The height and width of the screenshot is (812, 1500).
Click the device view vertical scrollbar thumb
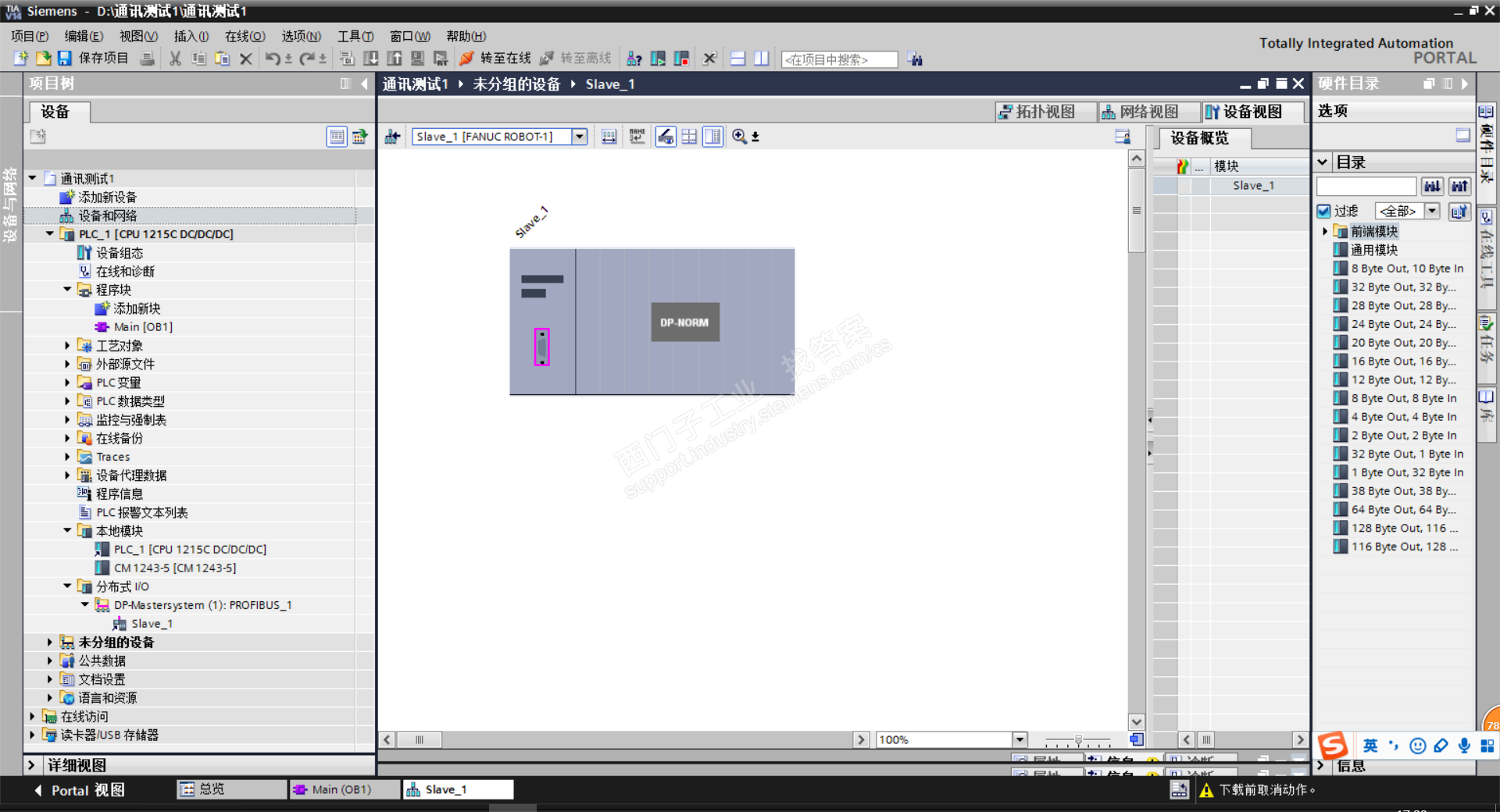[1137, 210]
